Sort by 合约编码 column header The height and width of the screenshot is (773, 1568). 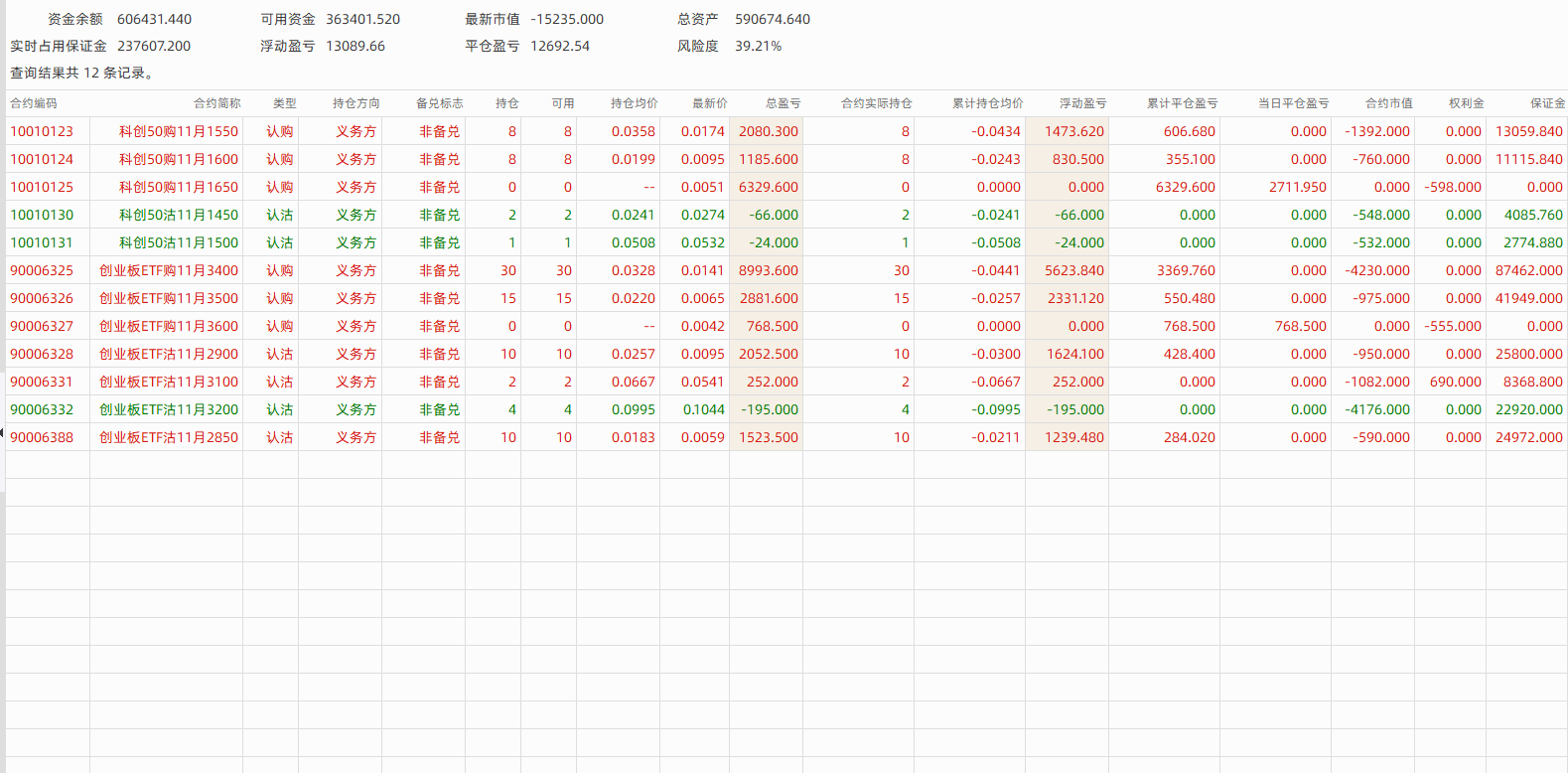click(x=34, y=103)
